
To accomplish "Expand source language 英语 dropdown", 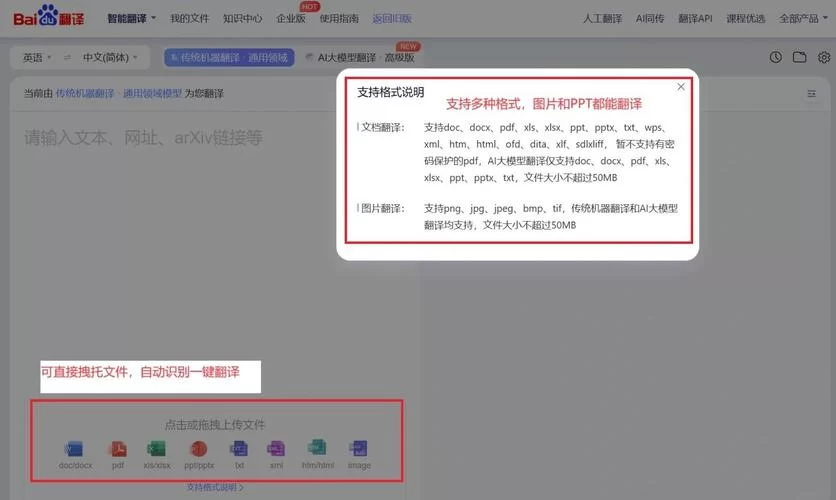I will coord(37,57).
